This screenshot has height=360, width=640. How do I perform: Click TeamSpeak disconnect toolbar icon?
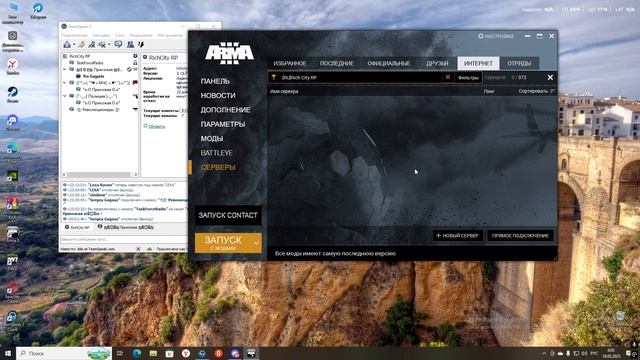(x=82, y=44)
